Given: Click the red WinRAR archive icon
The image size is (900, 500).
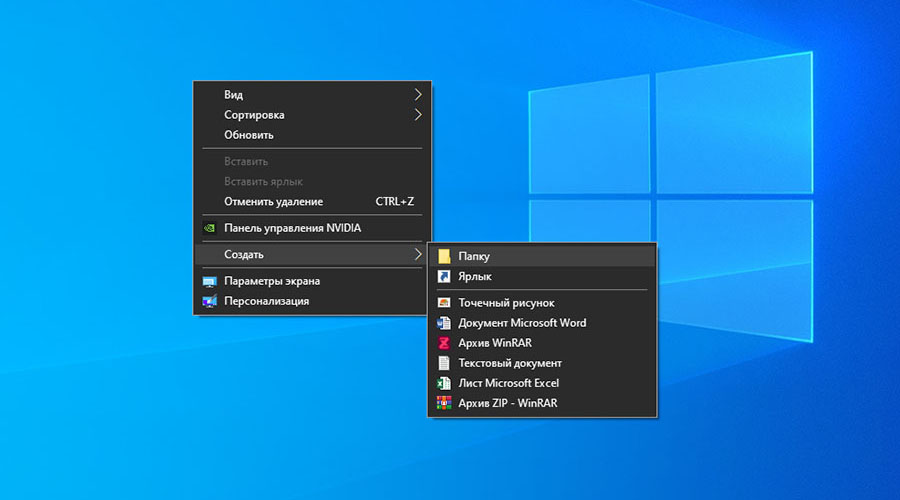Looking at the screenshot, I should click(x=444, y=343).
